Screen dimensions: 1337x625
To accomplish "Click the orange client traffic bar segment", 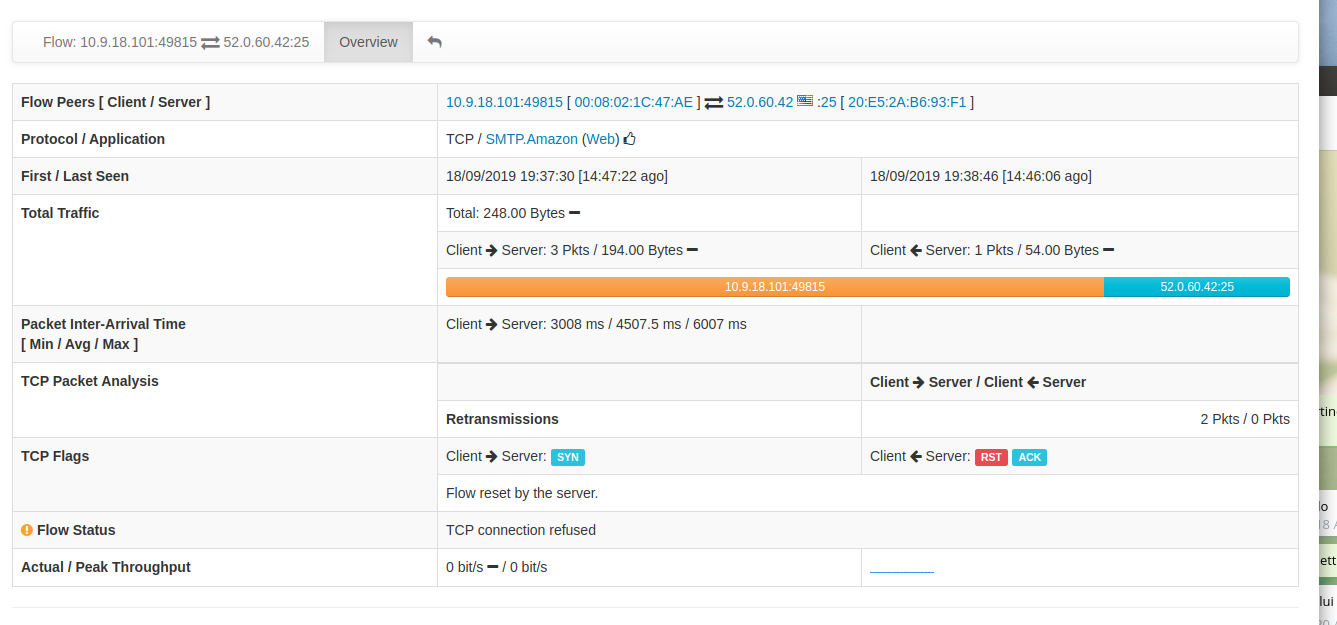I will [x=775, y=287].
